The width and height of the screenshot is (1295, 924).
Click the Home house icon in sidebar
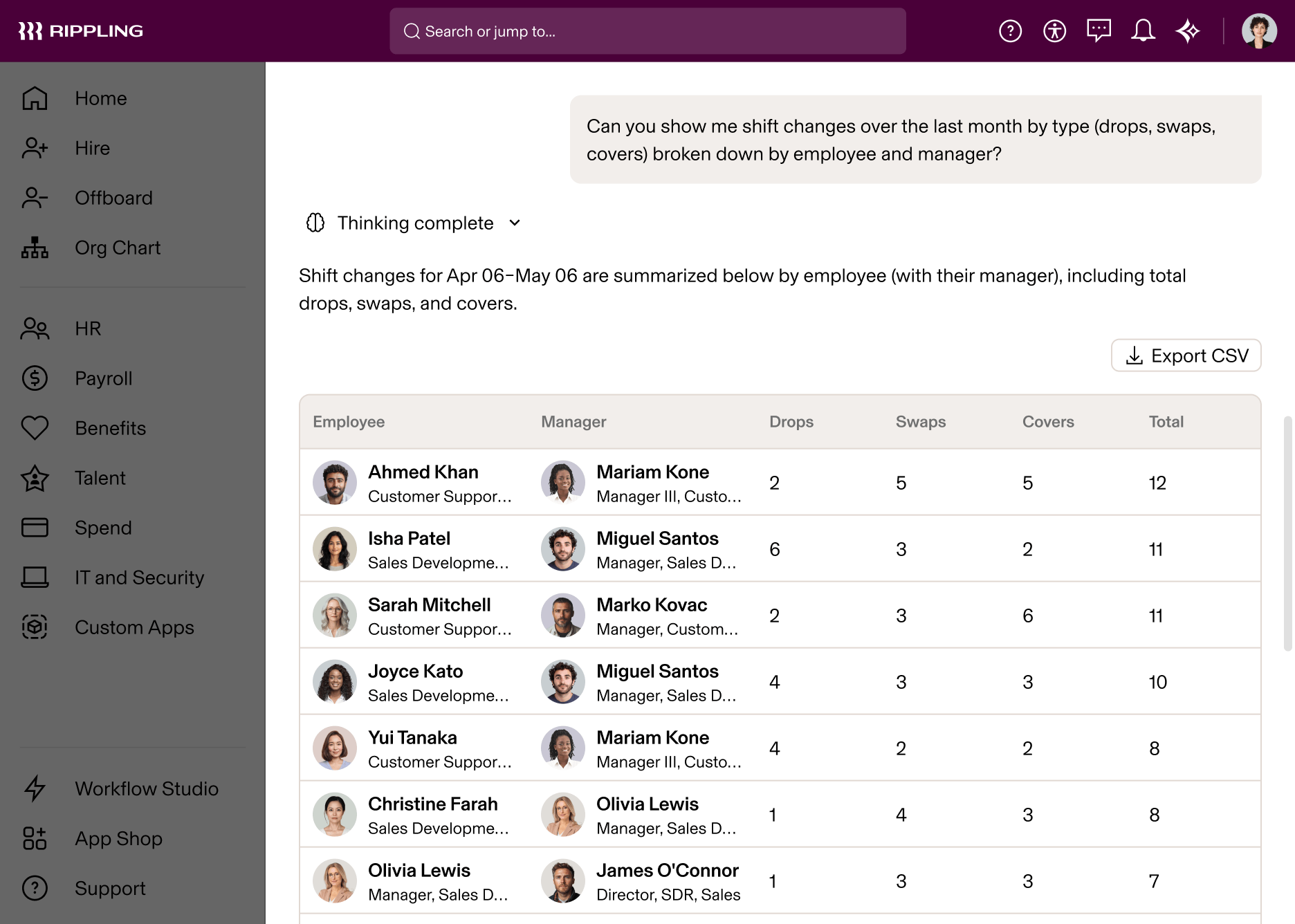(35, 98)
